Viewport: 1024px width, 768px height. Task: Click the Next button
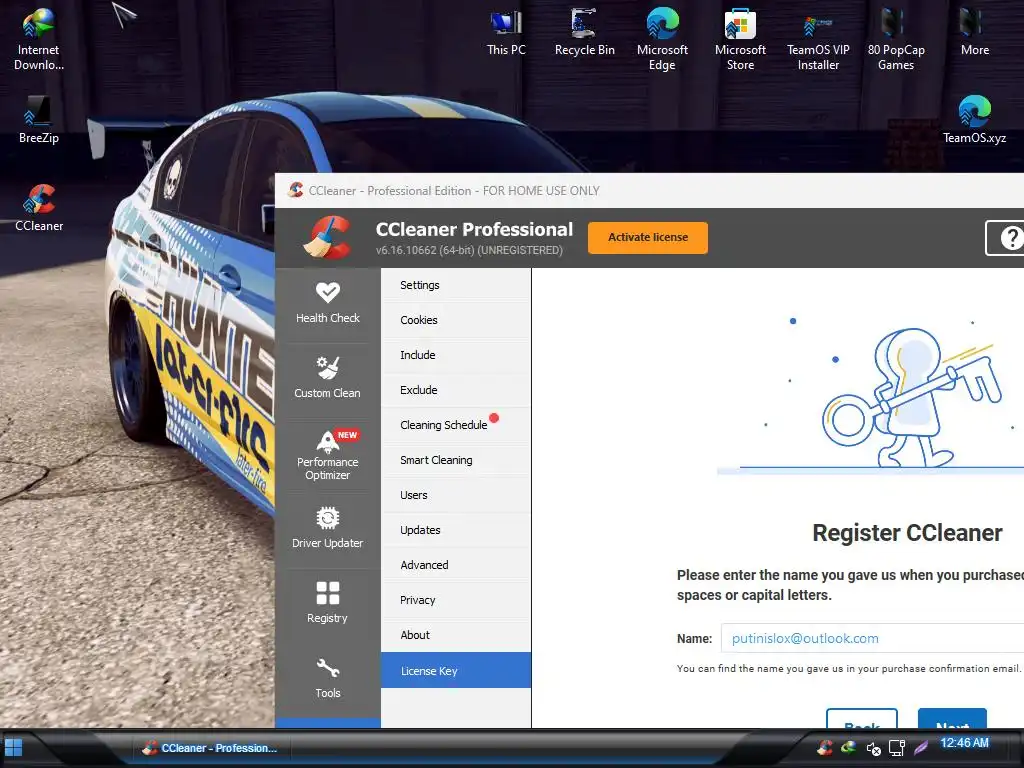tap(952, 718)
